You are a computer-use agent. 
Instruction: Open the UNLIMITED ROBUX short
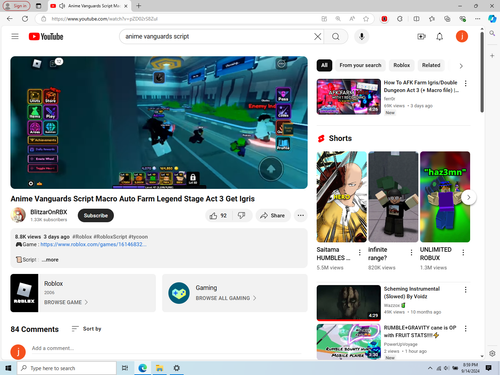pyautogui.click(x=445, y=197)
